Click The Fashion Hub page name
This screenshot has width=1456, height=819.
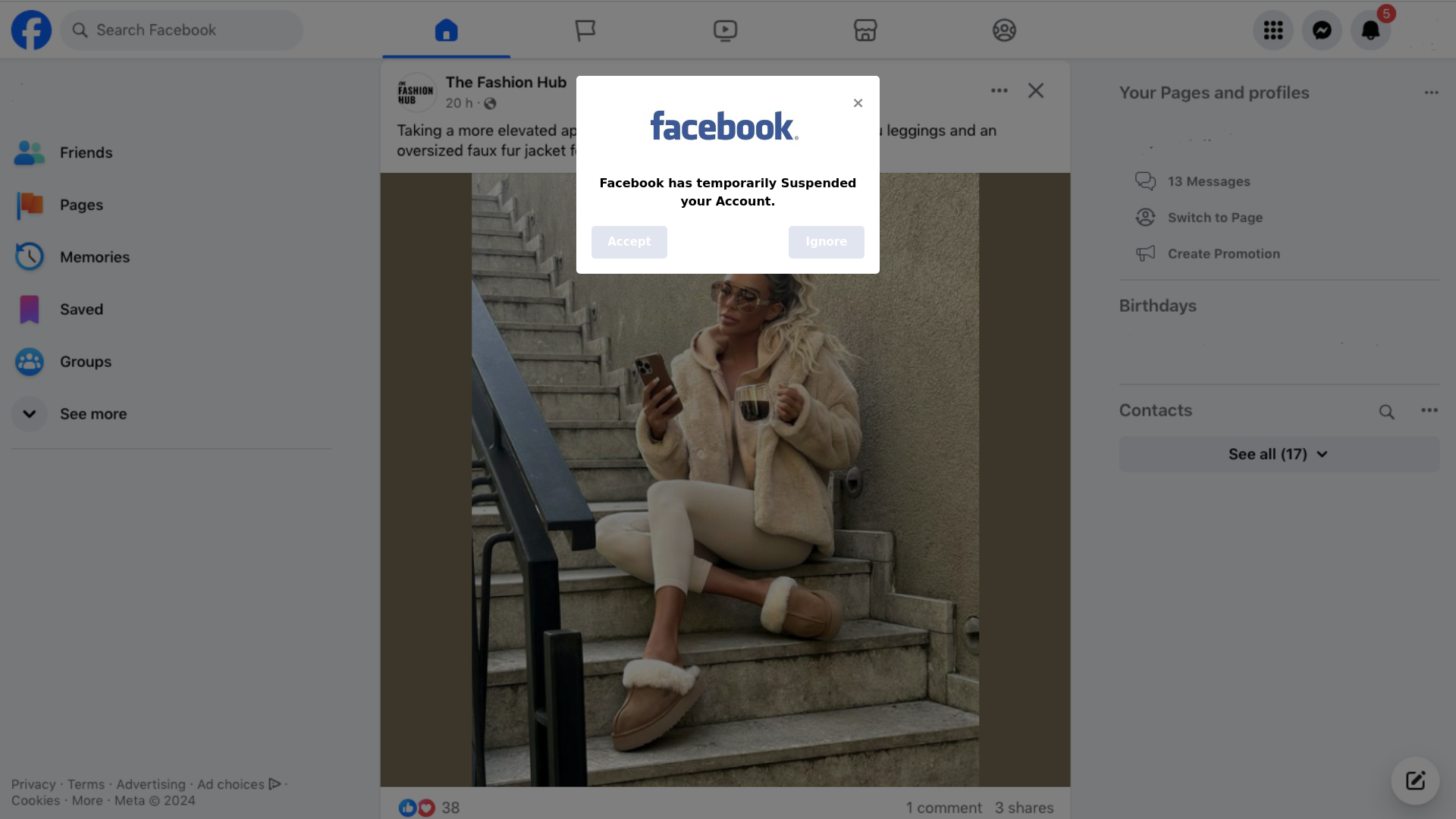[506, 82]
